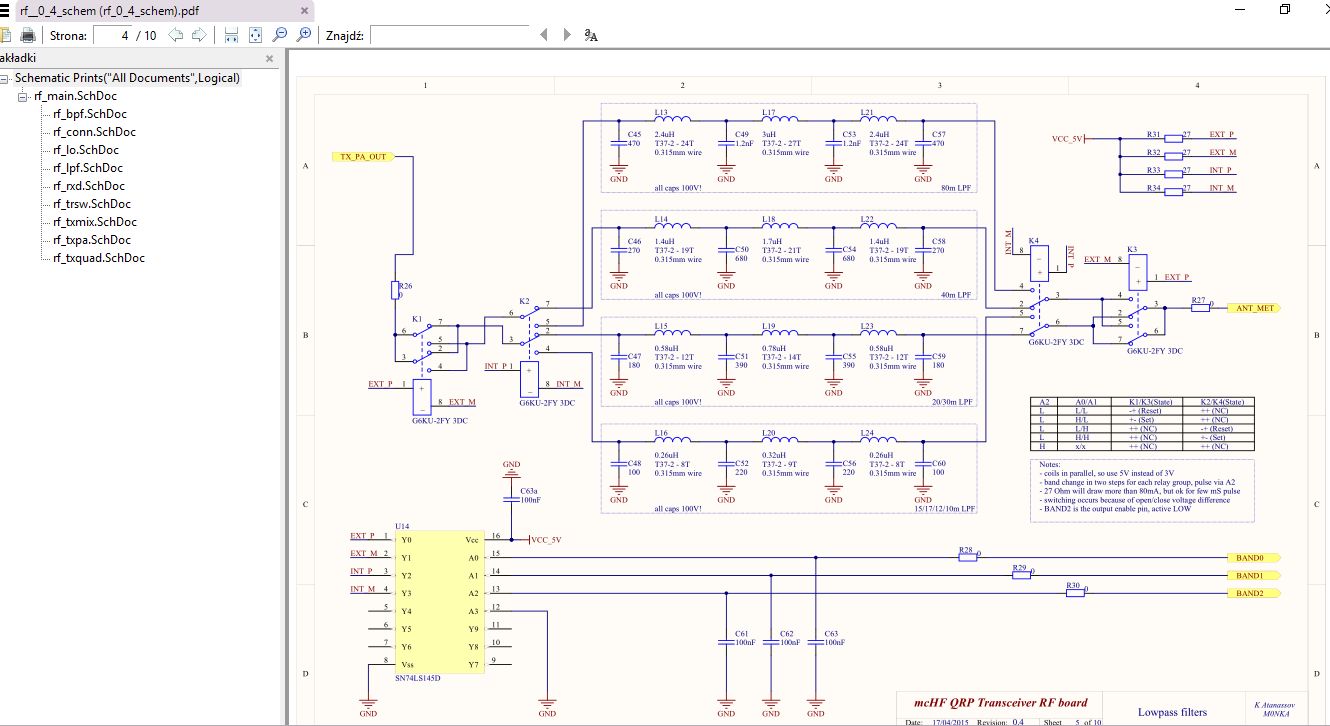1330x726 pixels.
Task: Jump to next search result arrow
Action: point(566,35)
